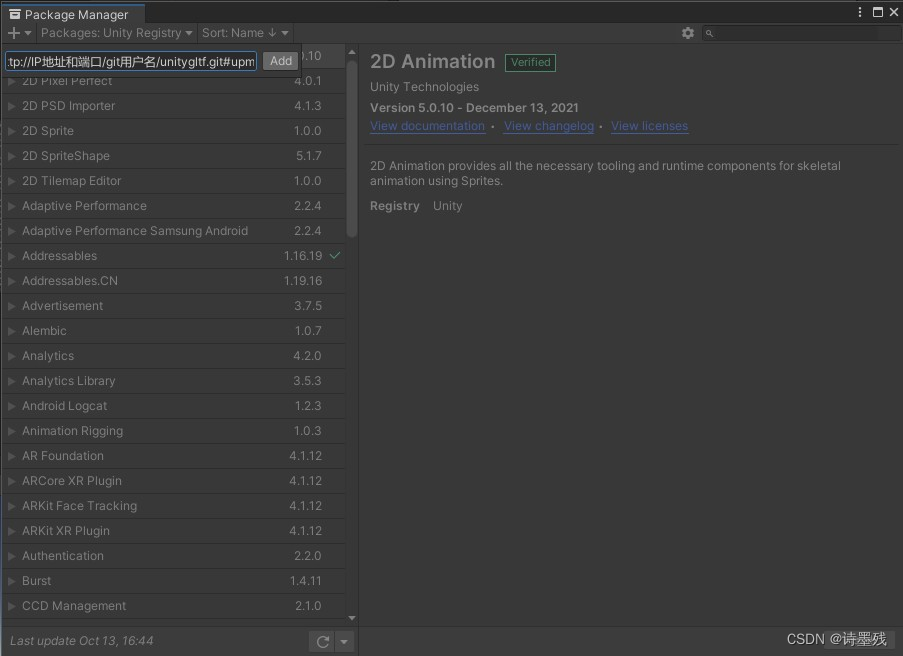Click the View documentation link
The width and height of the screenshot is (903, 656).
tap(427, 126)
